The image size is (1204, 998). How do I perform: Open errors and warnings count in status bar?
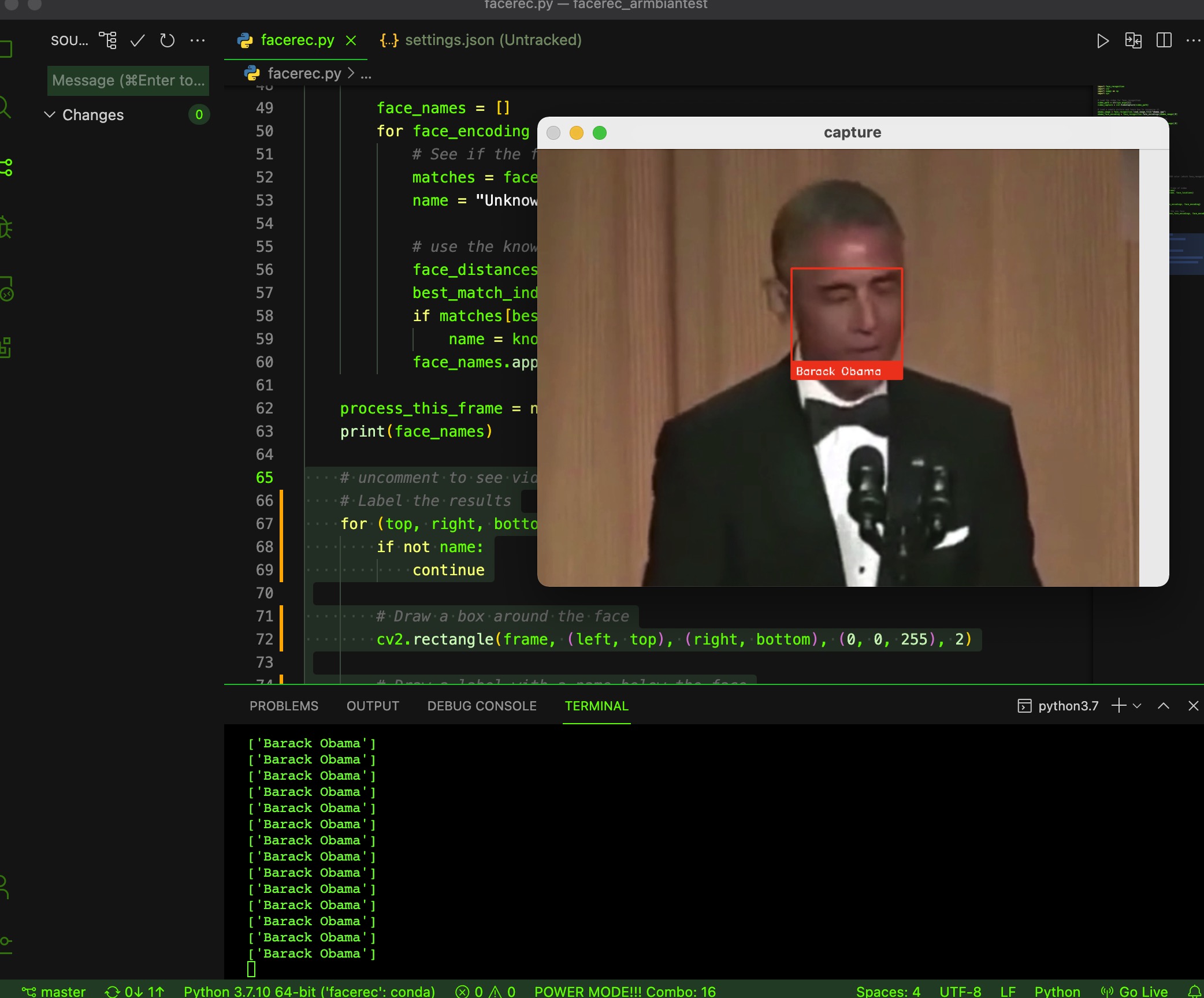pyautogui.click(x=485, y=991)
